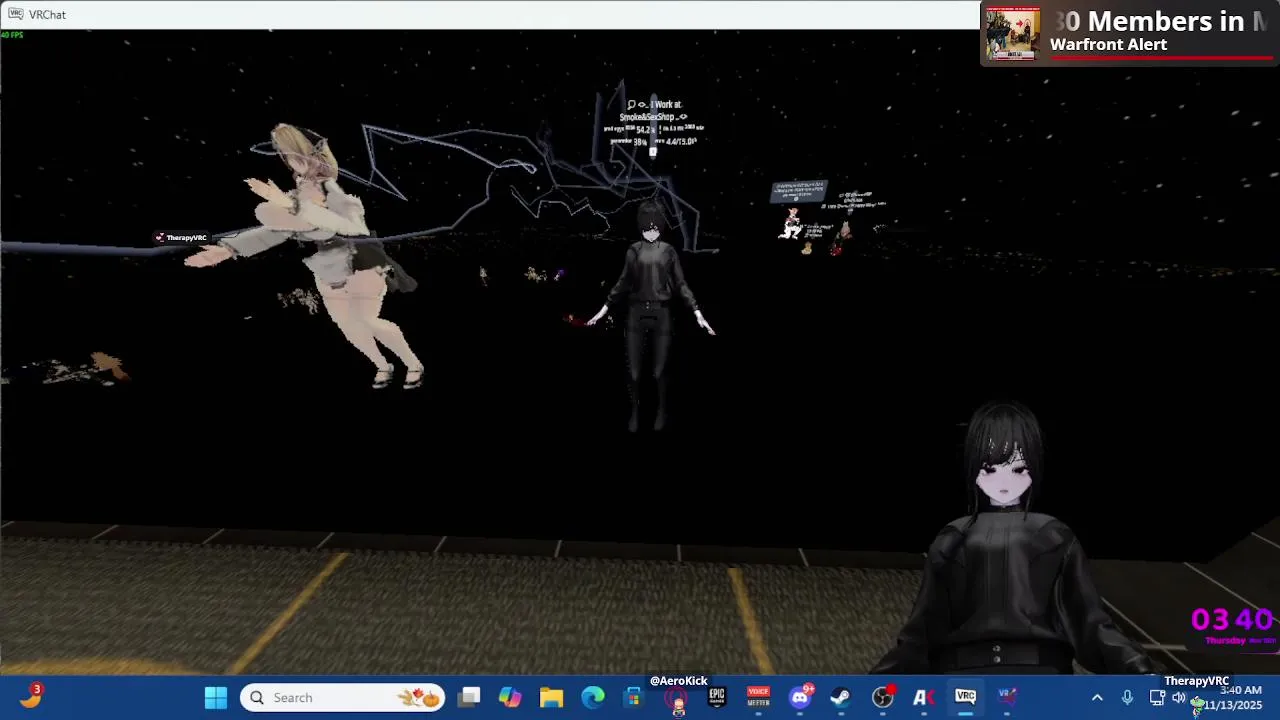Open the Task View icon
The width and height of the screenshot is (1280, 720).
tap(469, 697)
